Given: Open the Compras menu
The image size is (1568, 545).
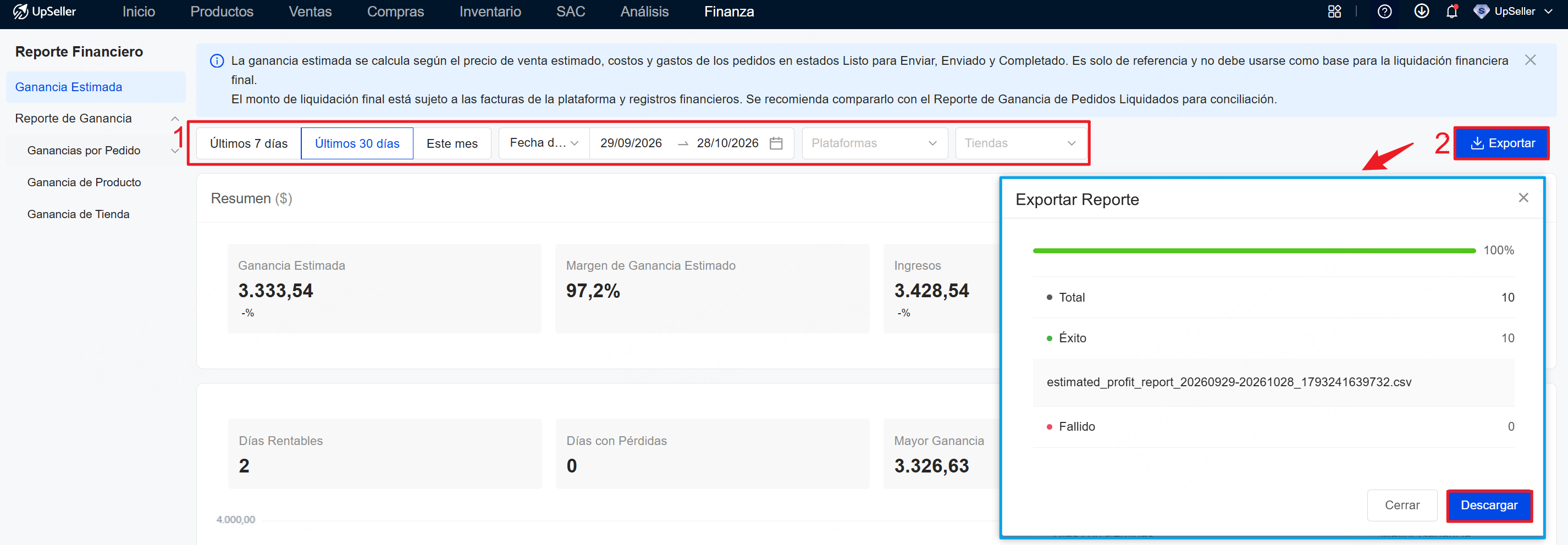Looking at the screenshot, I should tap(396, 12).
